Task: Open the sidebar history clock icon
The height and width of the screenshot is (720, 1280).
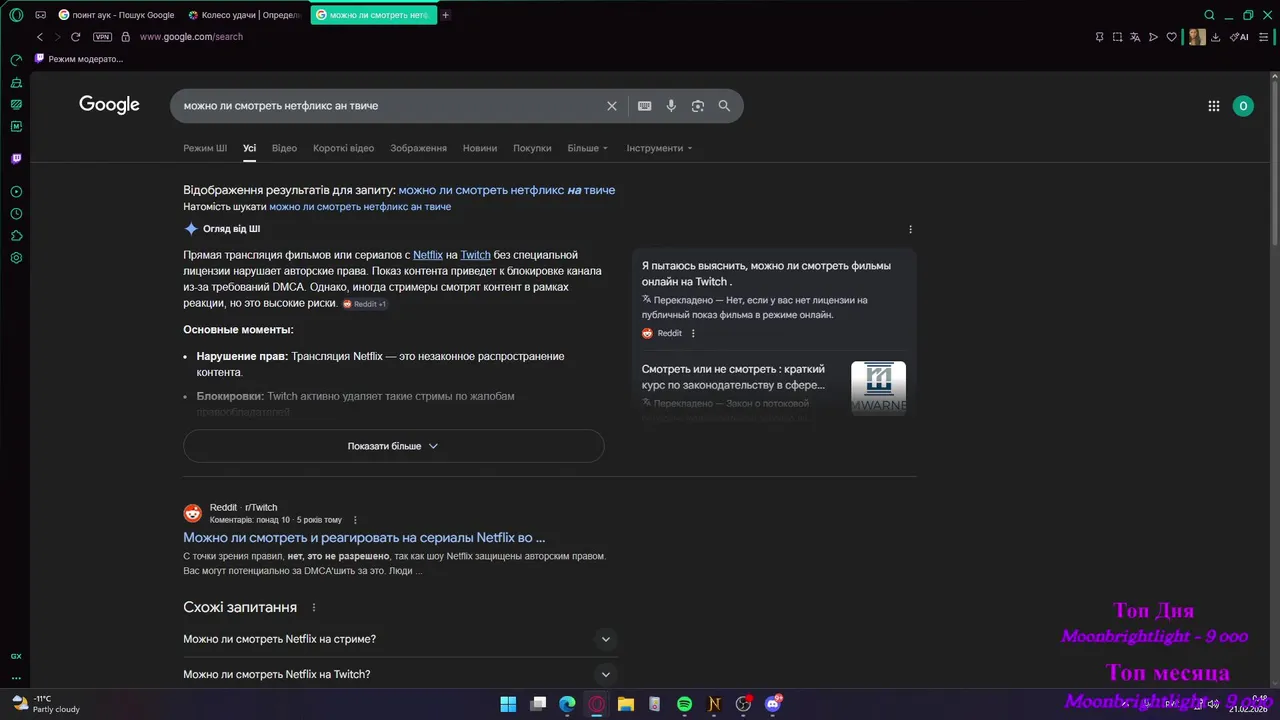Action: (x=16, y=214)
